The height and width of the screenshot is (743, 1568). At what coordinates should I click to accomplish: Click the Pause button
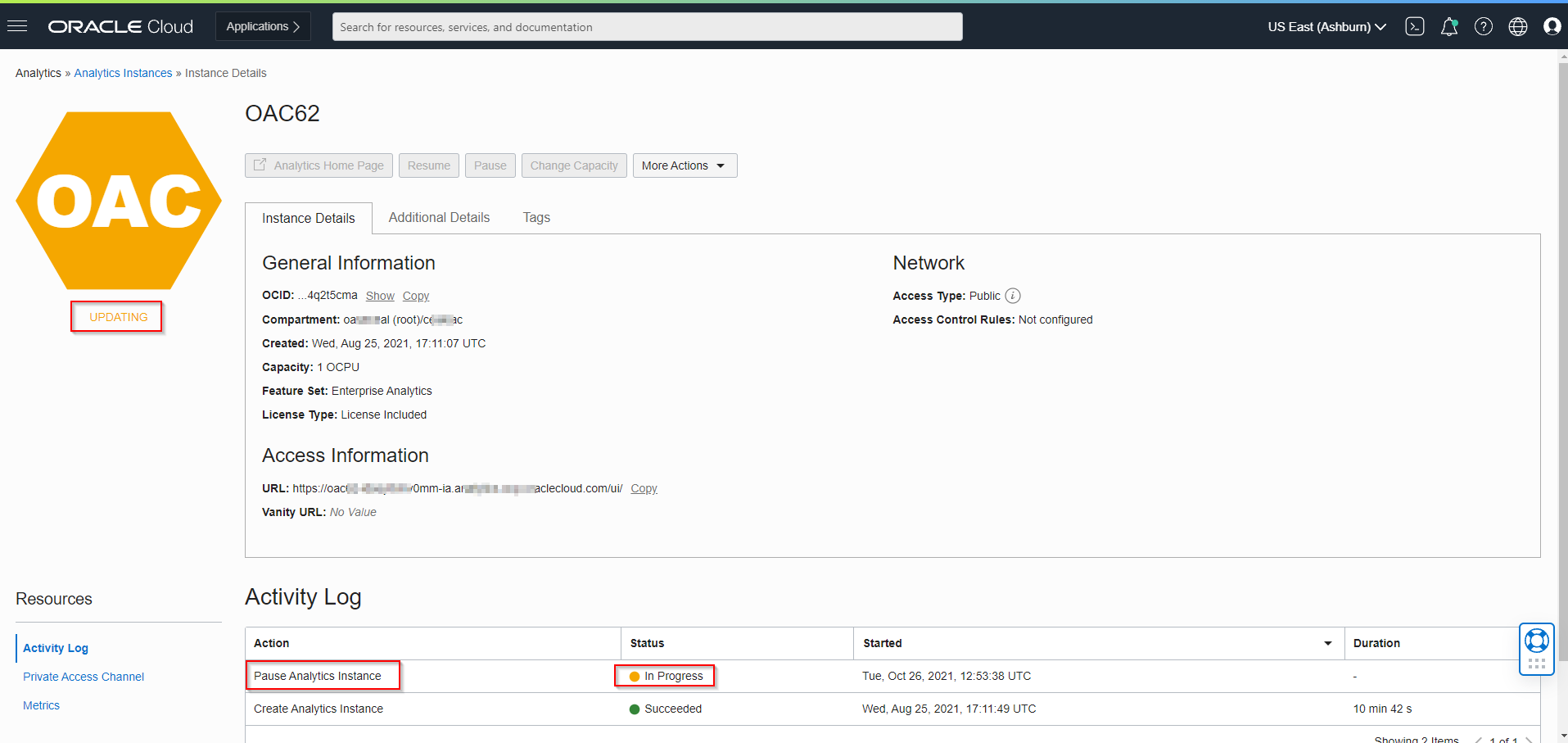tap(490, 165)
